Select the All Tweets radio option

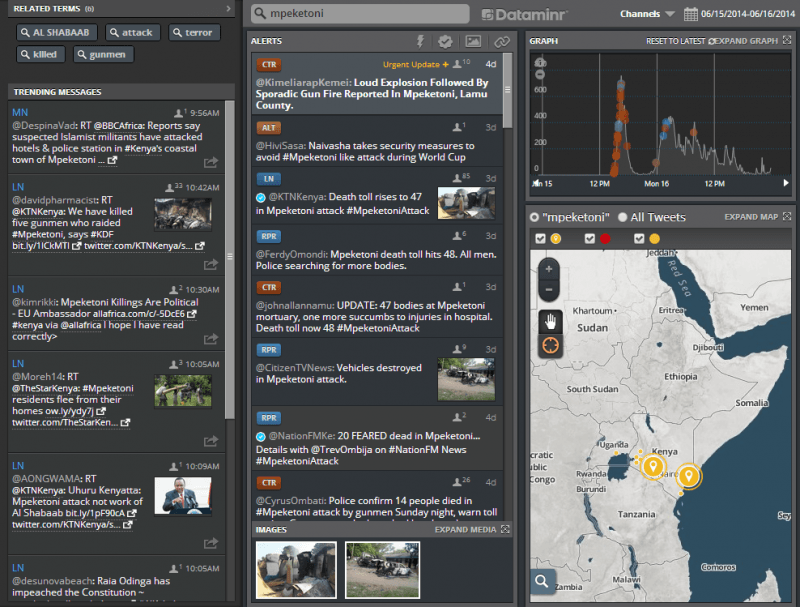click(x=622, y=217)
